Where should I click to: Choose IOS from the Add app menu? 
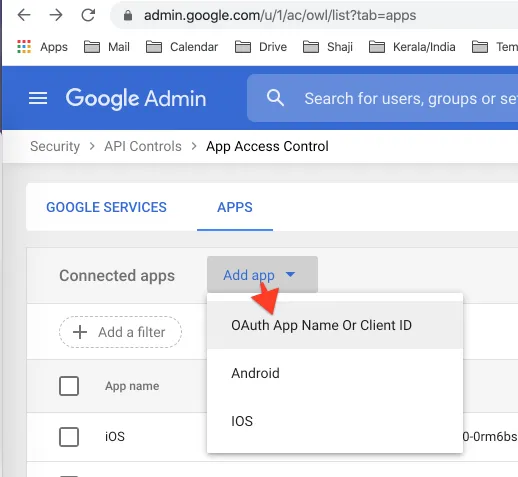[x=335, y=421]
